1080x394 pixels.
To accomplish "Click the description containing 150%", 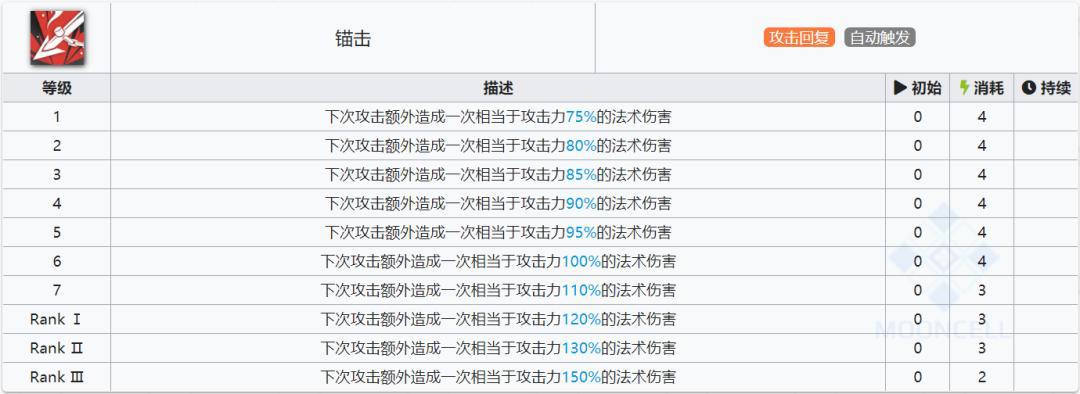I will tap(498, 377).
